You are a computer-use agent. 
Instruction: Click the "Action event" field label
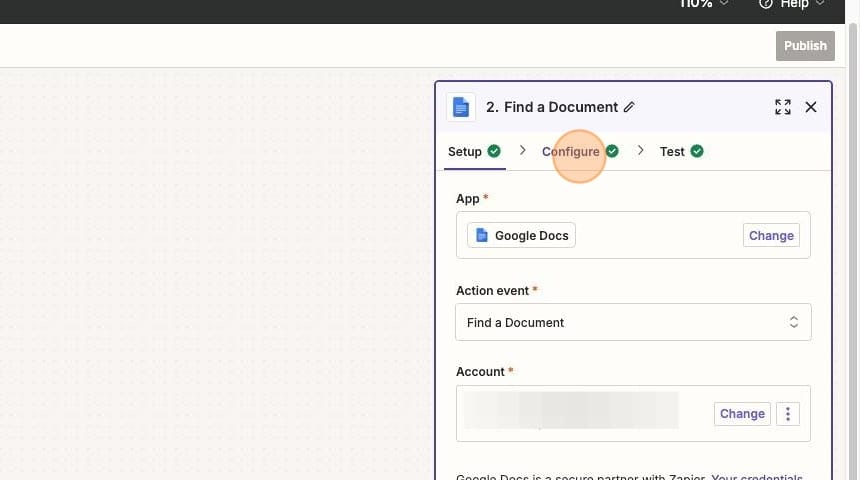click(492, 291)
